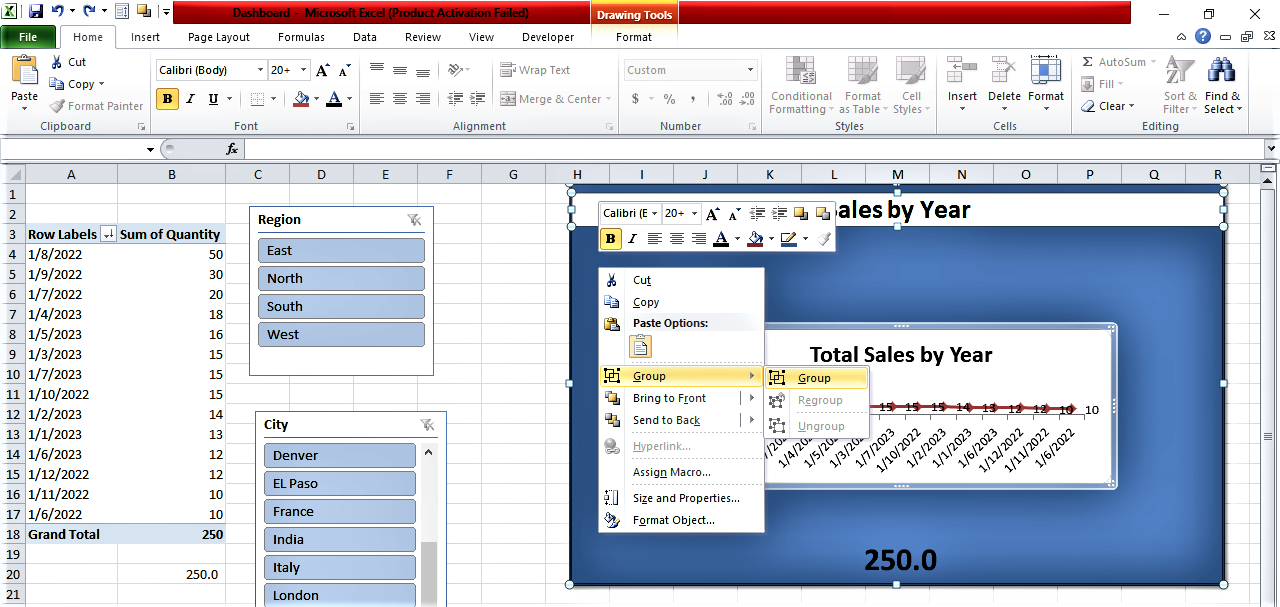Open the ribbon Font Color dropdown arrow
This screenshot has height=607, width=1280.
pyautogui.click(x=347, y=99)
